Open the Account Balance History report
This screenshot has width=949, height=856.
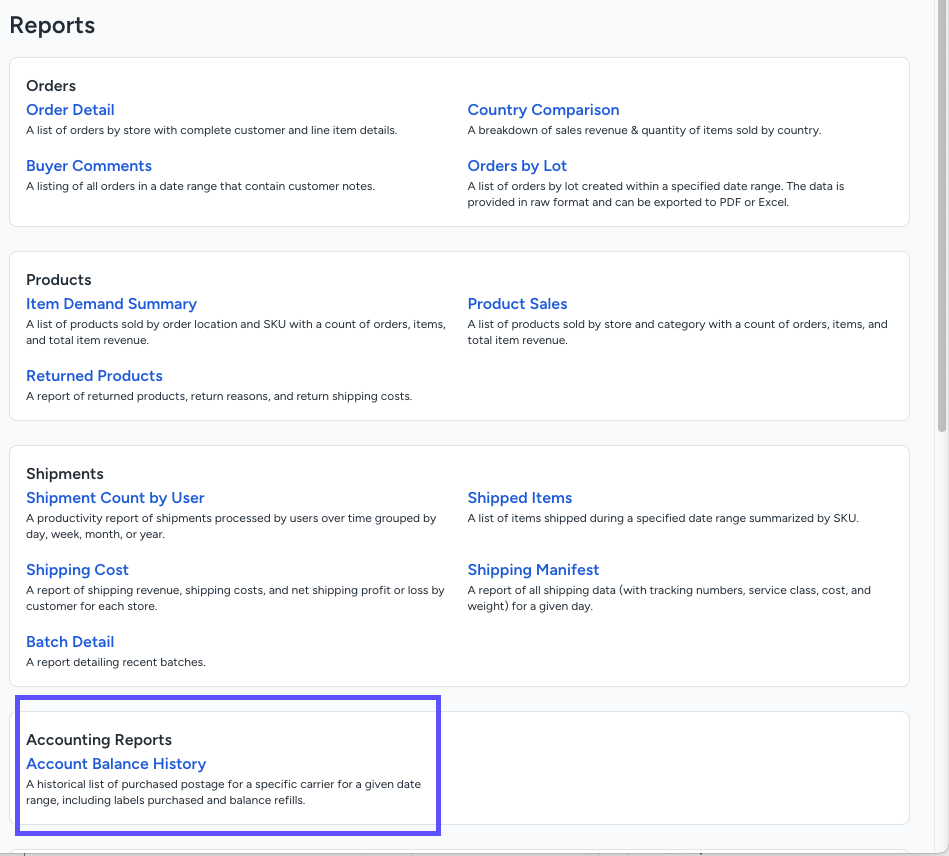(116, 764)
